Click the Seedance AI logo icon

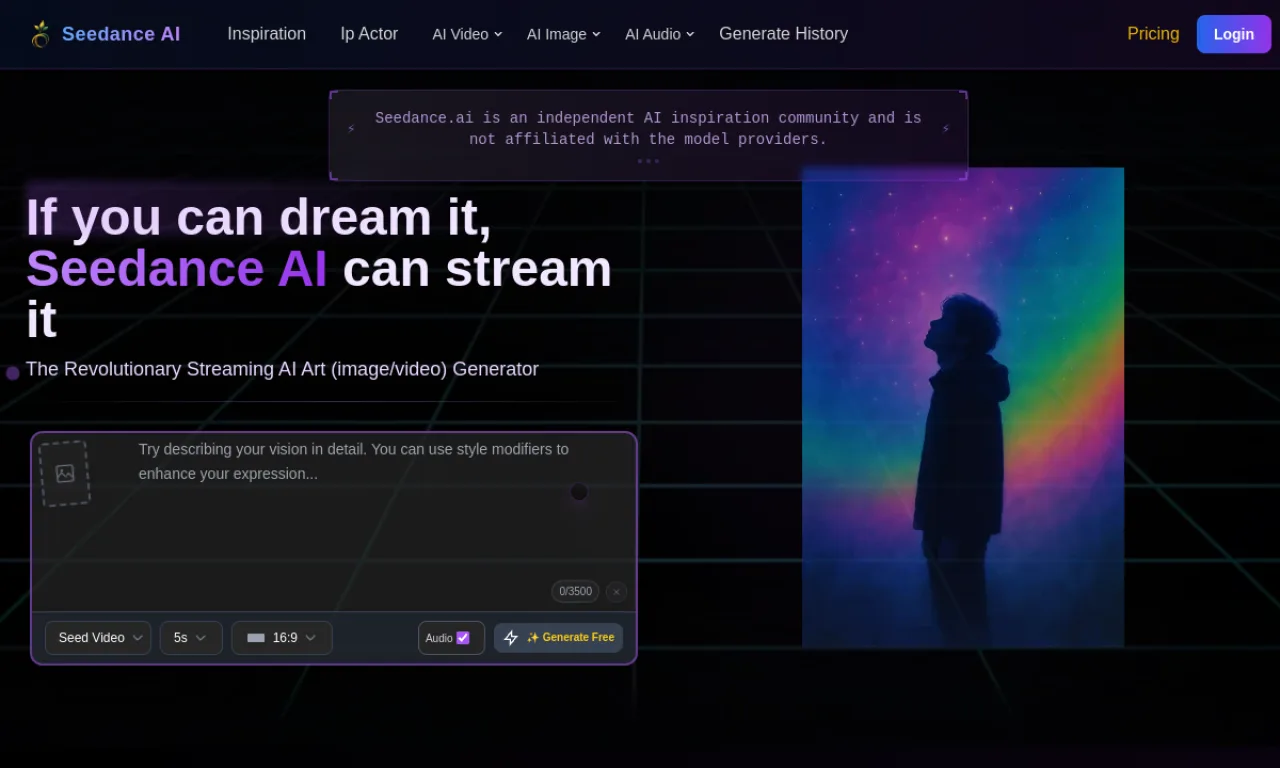40,34
